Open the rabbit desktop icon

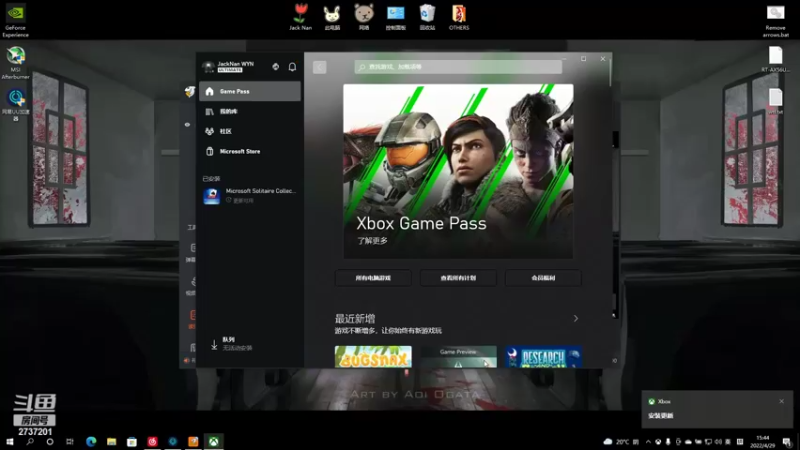click(332, 17)
